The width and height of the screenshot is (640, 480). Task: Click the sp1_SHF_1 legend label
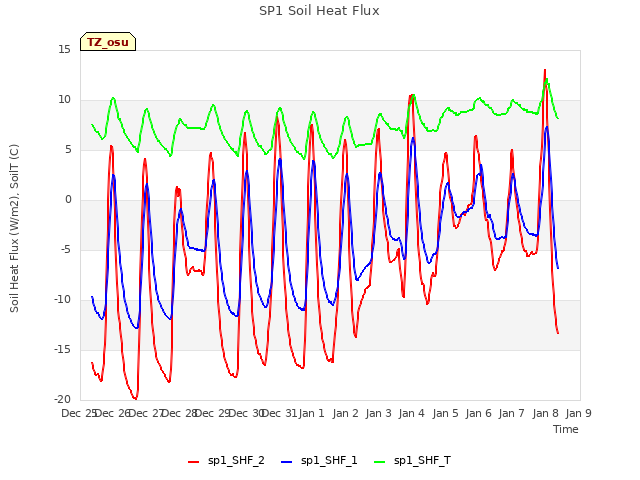click(x=329, y=460)
